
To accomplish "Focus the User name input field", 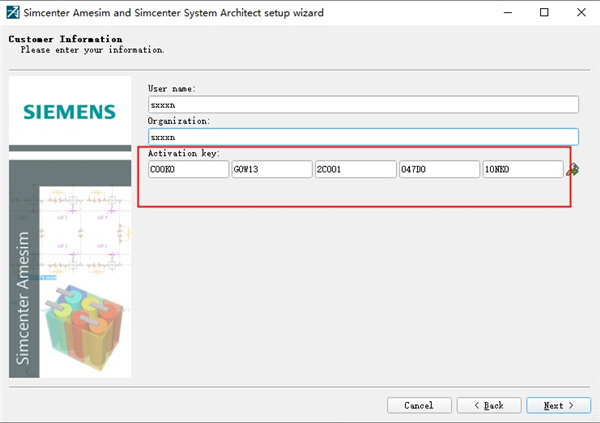I will tap(362, 105).
